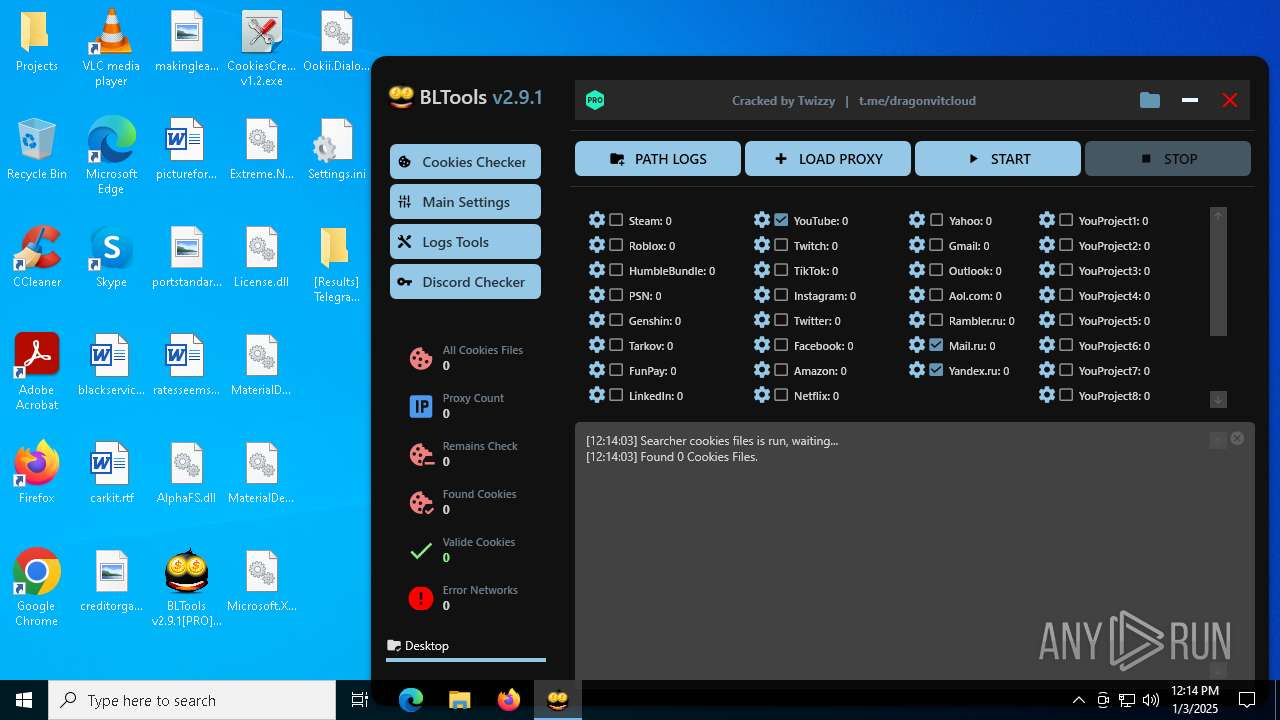Open settings gear for Yahoo
This screenshot has height=720, width=1280.
pyautogui.click(x=917, y=220)
